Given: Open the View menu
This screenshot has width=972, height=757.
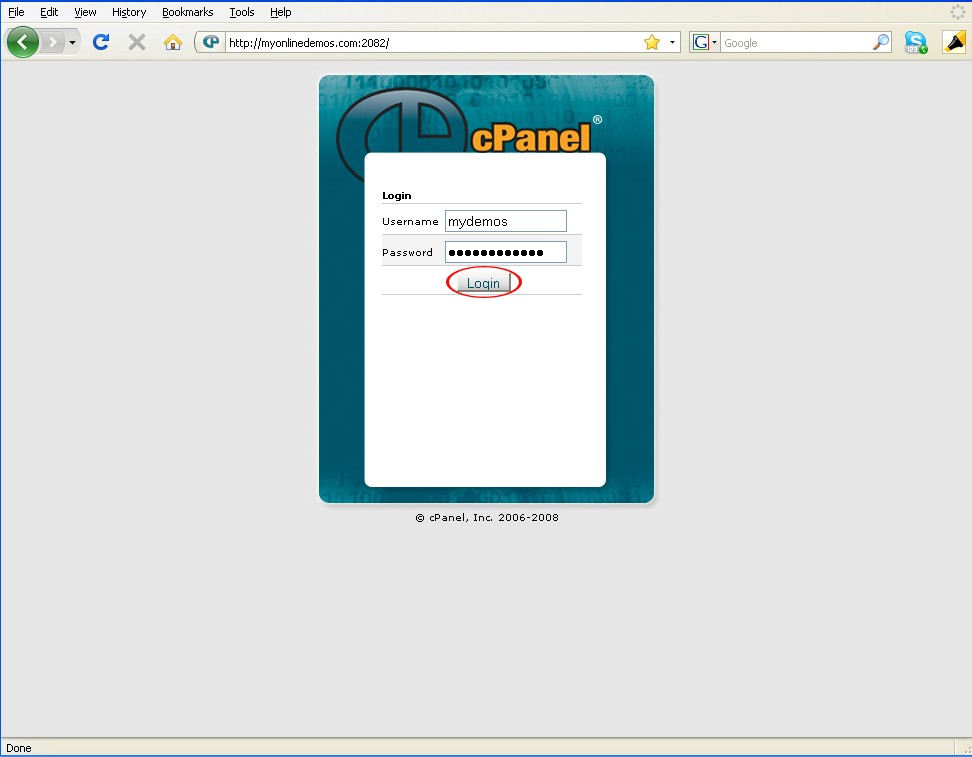Looking at the screenshot, I should point(85,12).
